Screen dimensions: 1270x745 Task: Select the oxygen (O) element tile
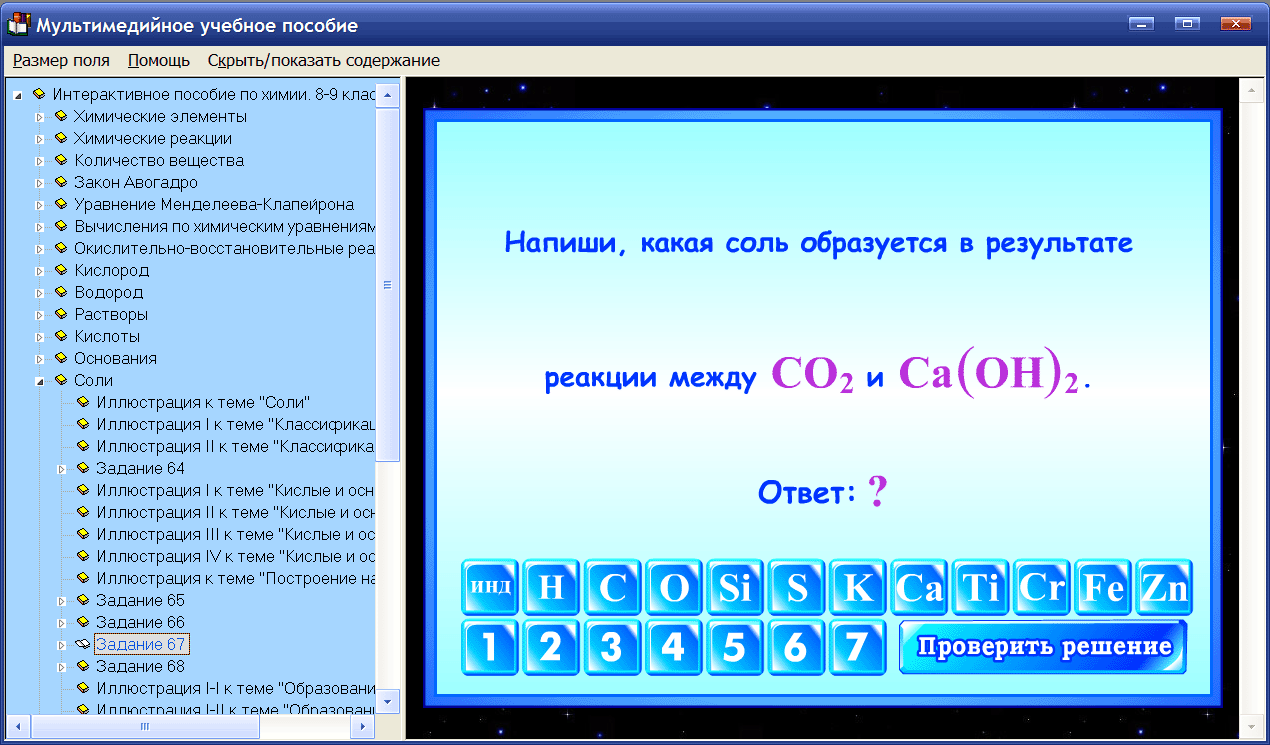(x=673, y=588)
